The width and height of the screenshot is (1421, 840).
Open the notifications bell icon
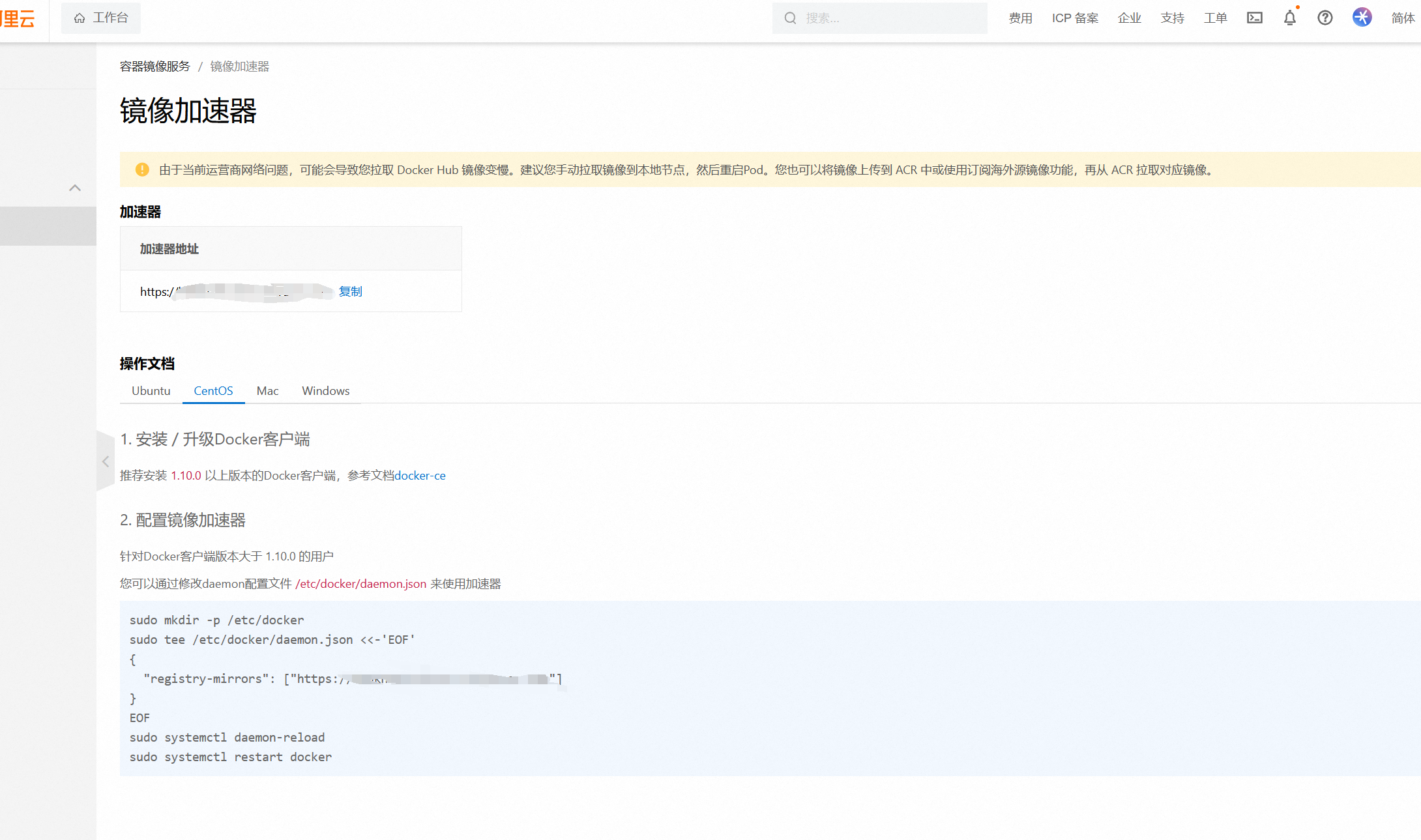[1290, 18]
